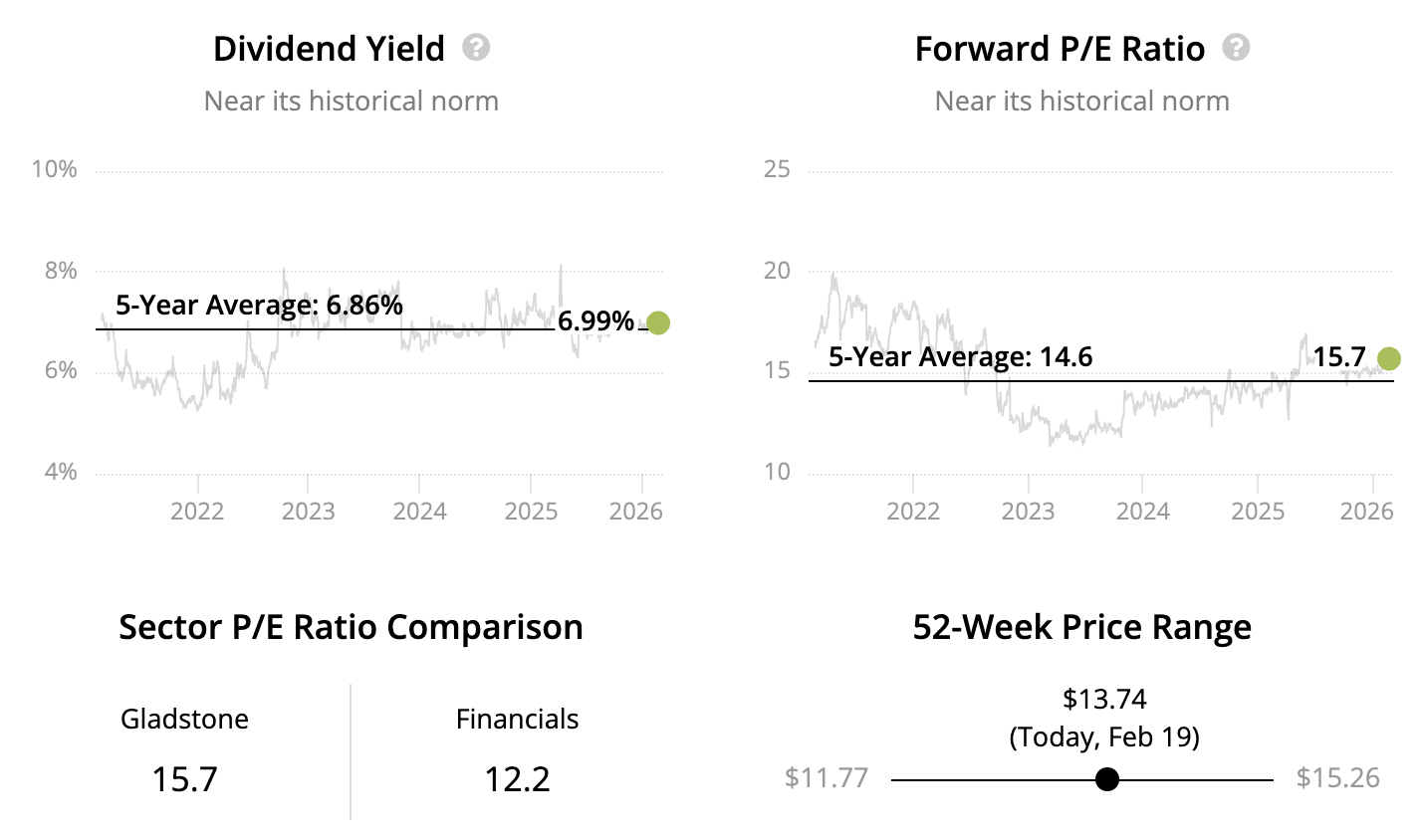Click the Gladstone P/E value 15.7
1424x840 pixels.
tap(184, 778)
